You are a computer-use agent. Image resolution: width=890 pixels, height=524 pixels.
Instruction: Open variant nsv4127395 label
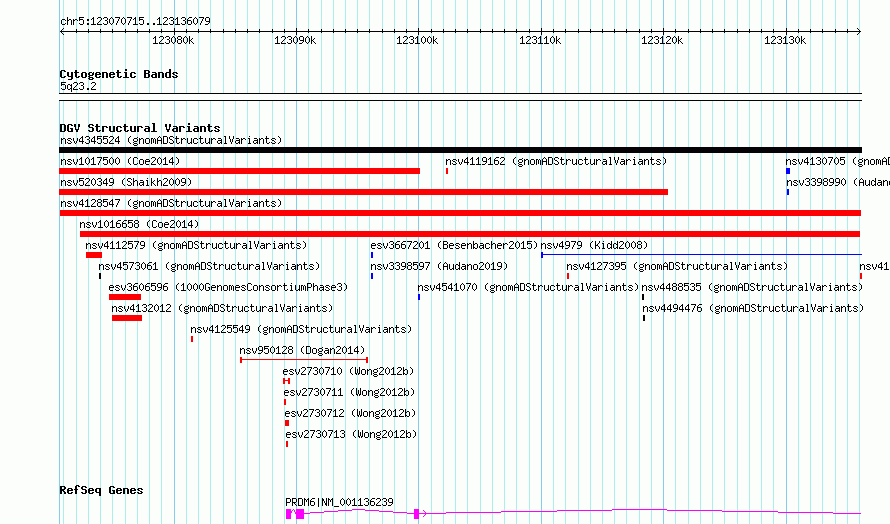click(677, 266)
